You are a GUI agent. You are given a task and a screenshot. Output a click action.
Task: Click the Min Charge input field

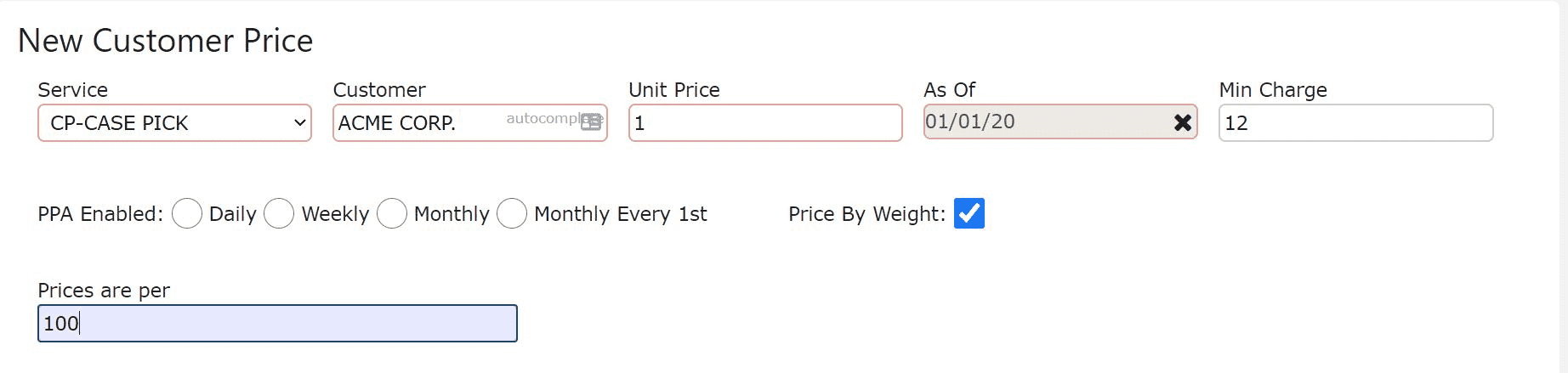[1355, 122]
